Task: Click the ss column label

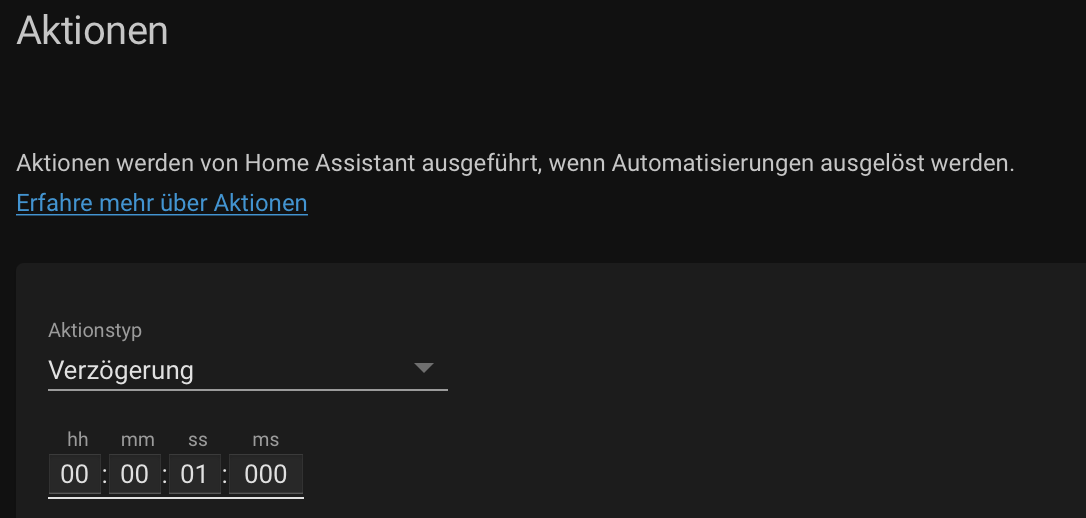Action: point(197,439)
